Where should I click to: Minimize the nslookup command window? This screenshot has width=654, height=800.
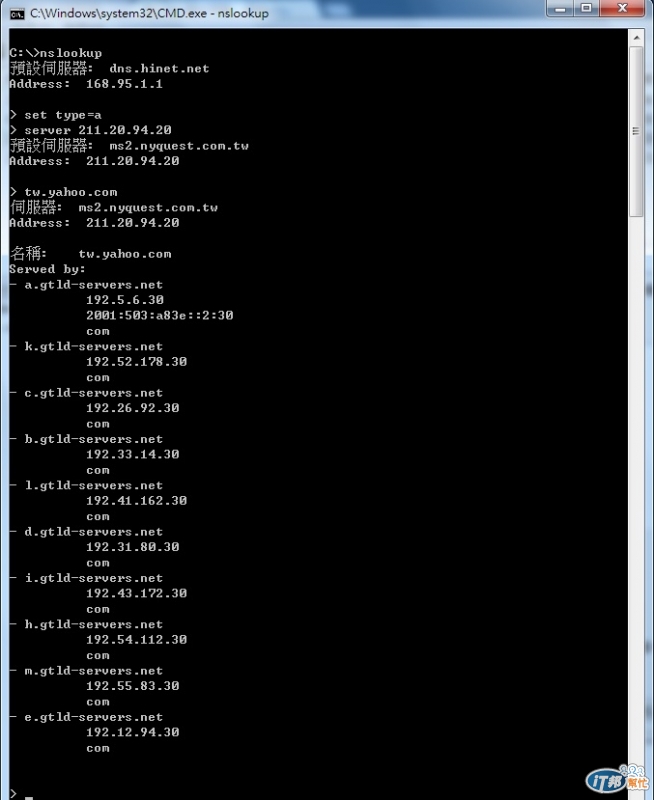(560, 9)
